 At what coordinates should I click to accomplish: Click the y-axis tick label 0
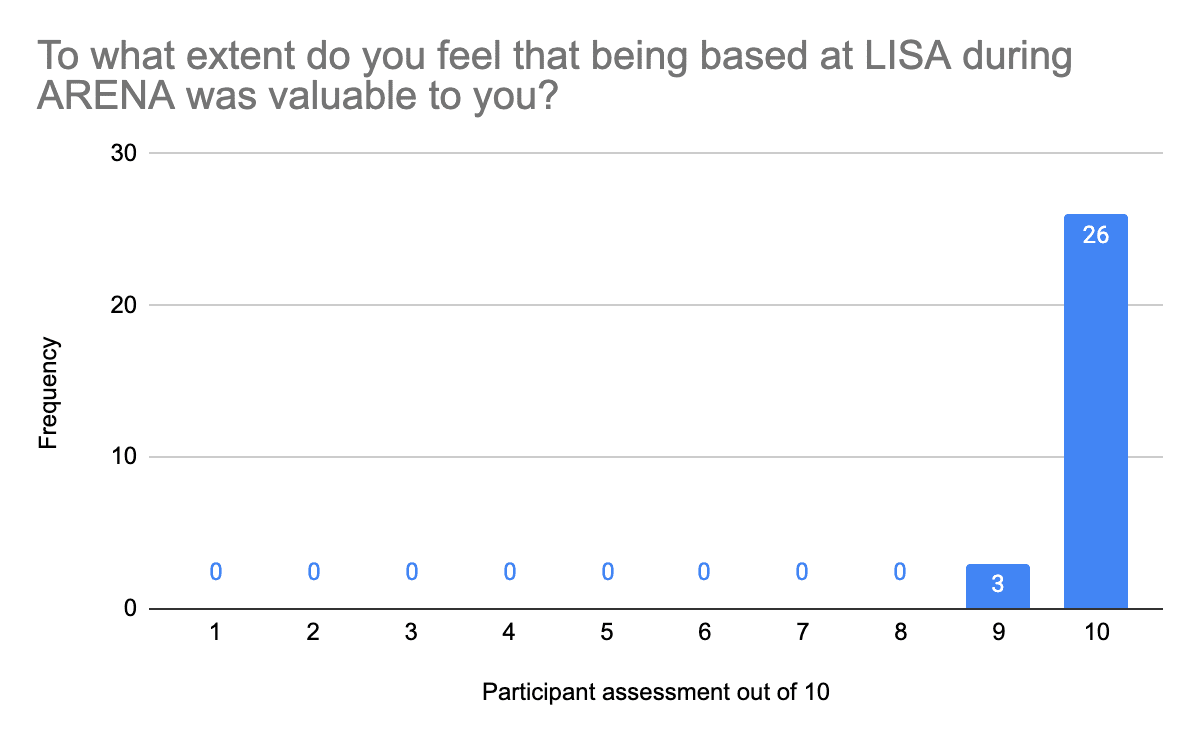132,609
